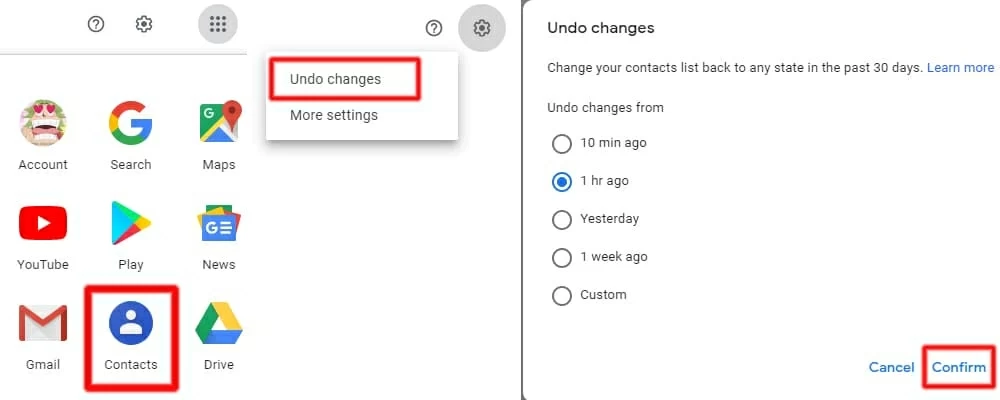Open the Contacts app

[131, 324]
